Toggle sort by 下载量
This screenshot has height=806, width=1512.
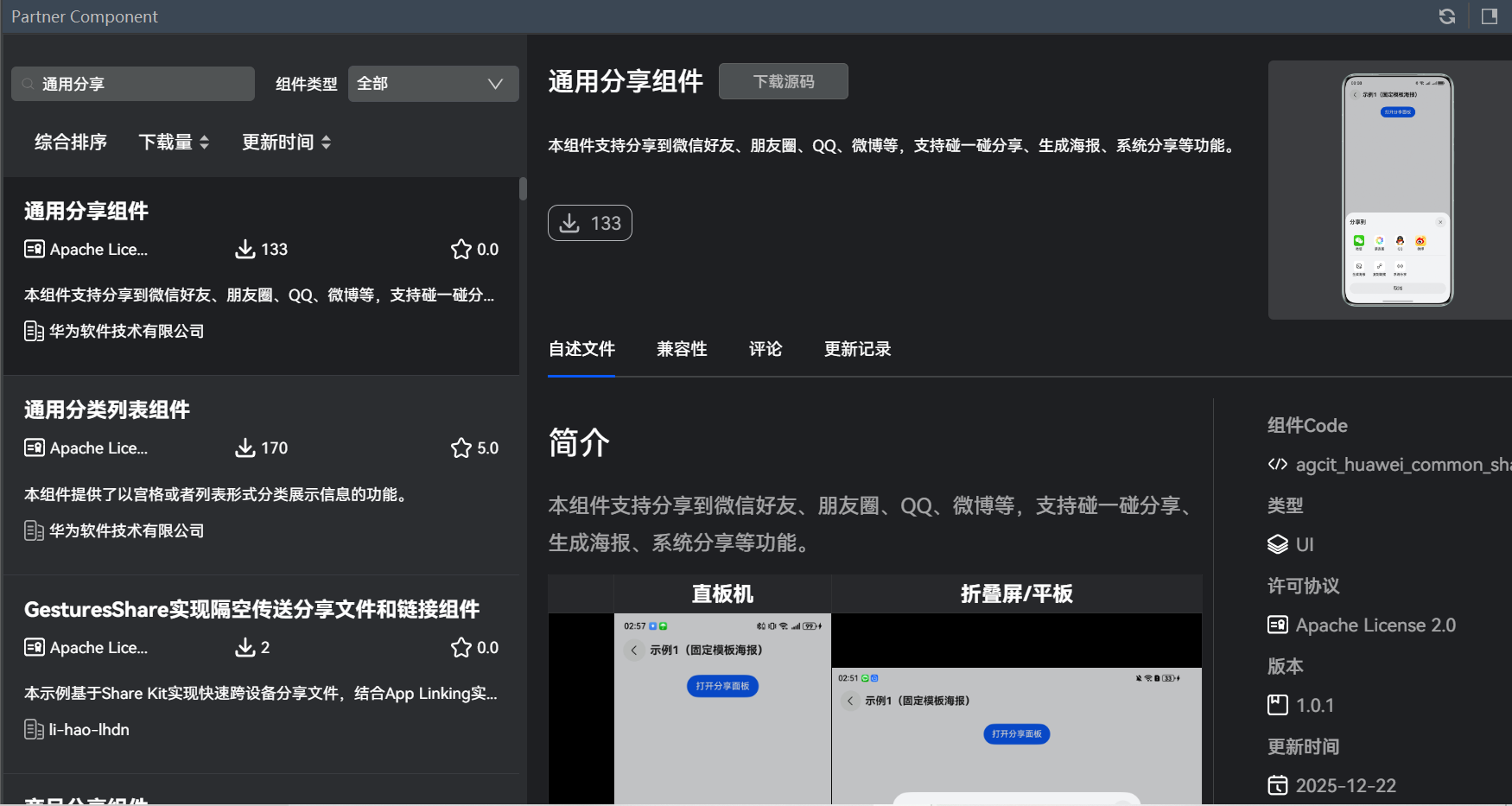click(x=174, y=143)
